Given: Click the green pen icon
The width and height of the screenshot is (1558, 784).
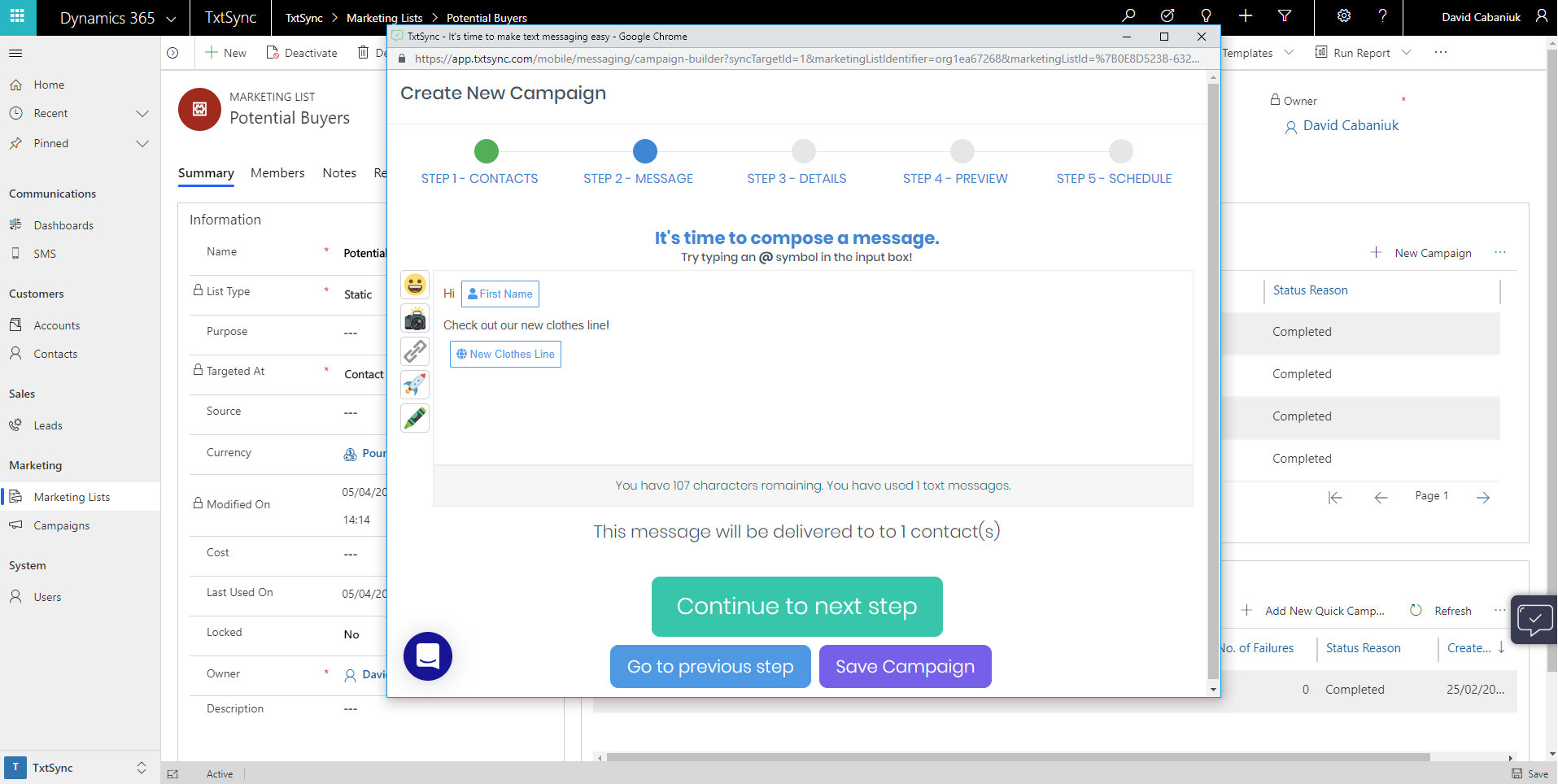Looking at the screenshot, I should pyautogui.click(x=415, y=418).
